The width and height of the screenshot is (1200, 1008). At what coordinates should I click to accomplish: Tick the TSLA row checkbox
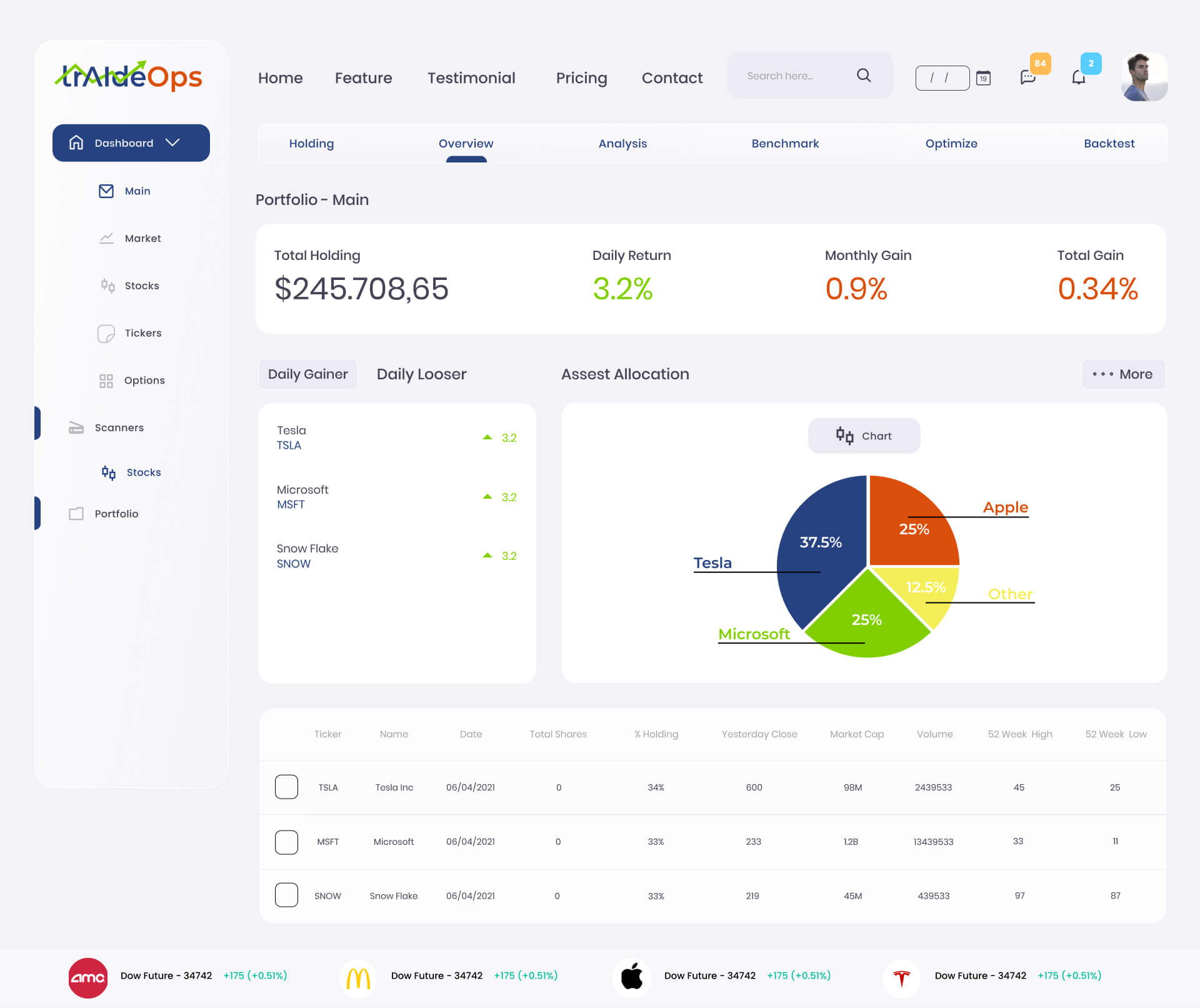click(286, 787)
